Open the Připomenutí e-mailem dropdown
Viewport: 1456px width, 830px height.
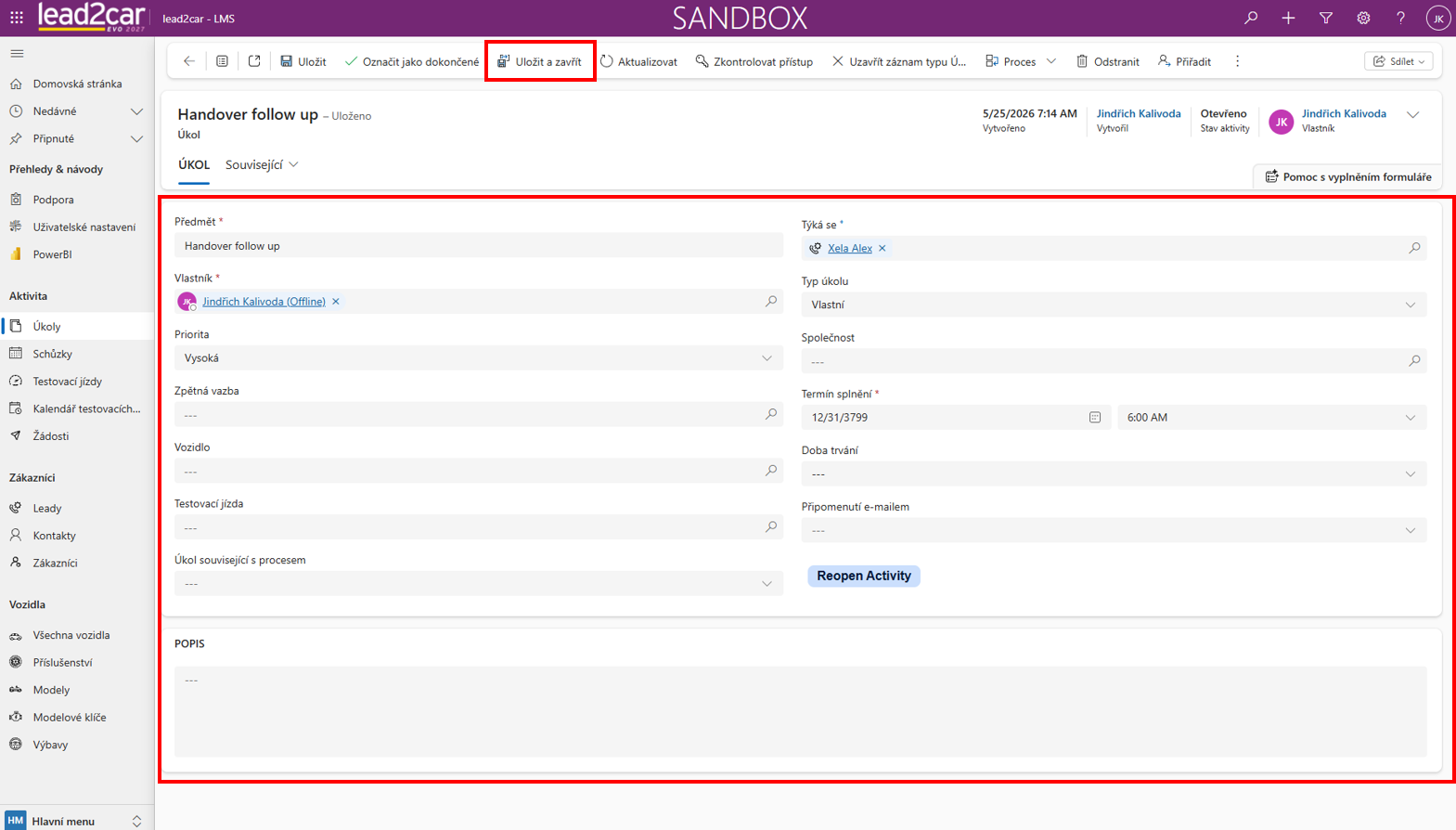click(1115, 530)
